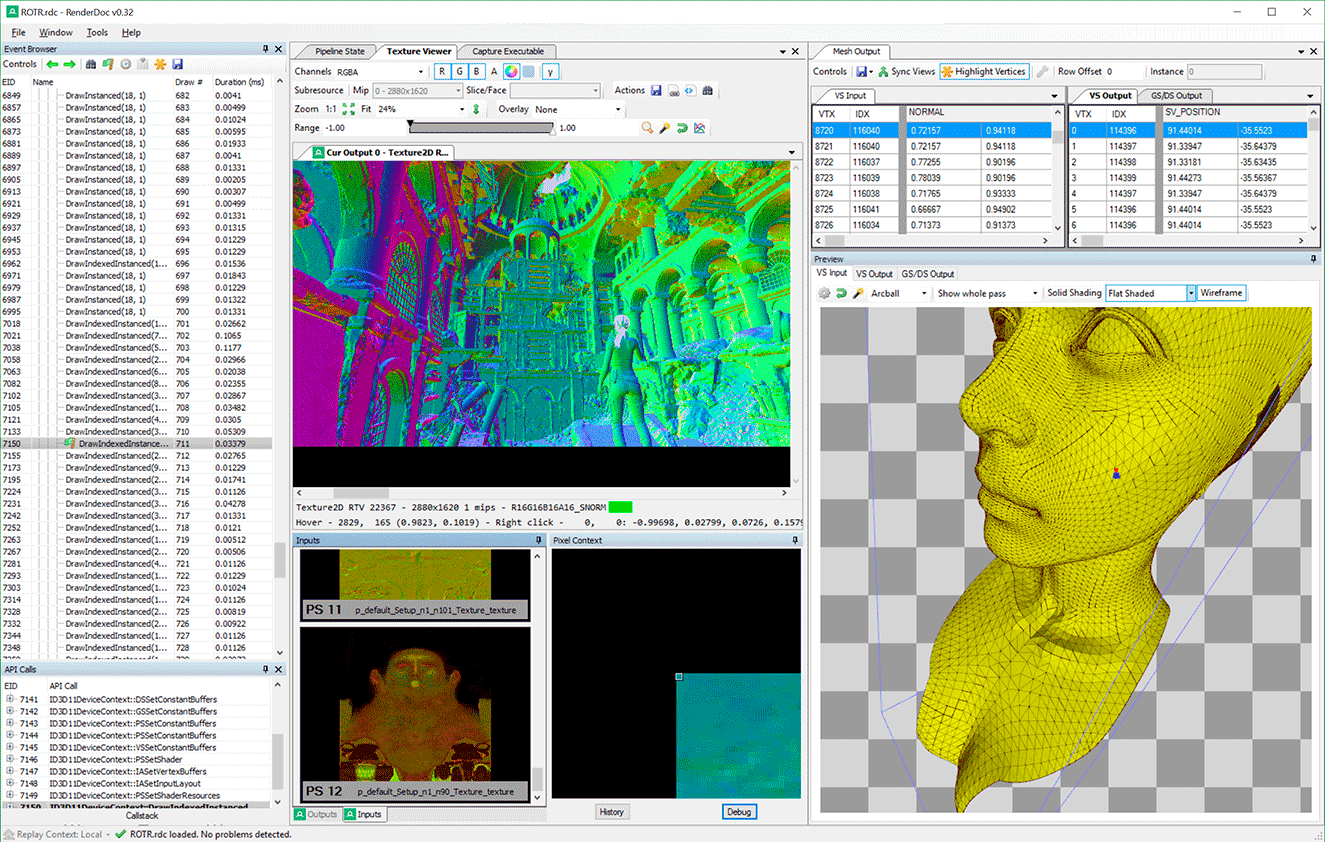Click the History button under Pixel Context
The height and width of the screenshot is (842, 1325).
coord(612,812)
